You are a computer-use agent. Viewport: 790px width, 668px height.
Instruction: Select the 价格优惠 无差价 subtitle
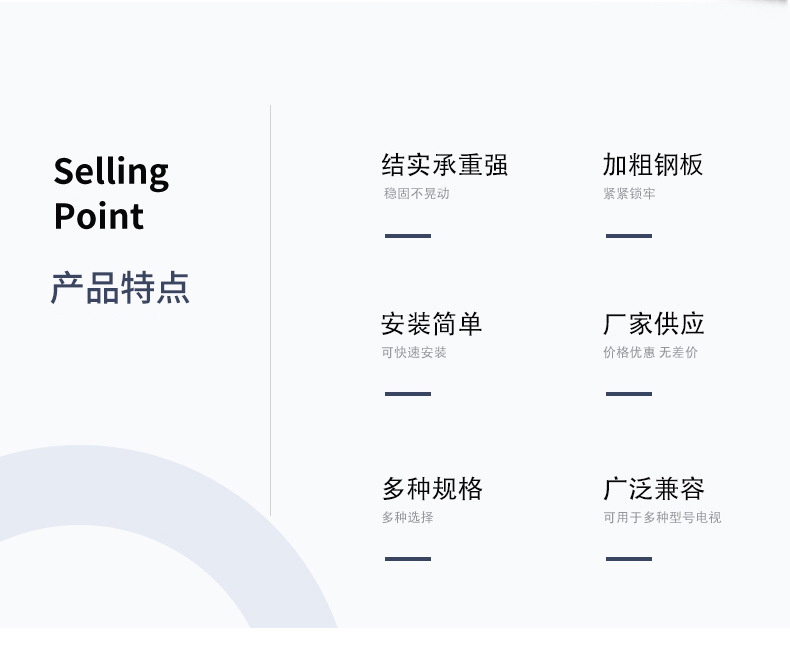650,352
